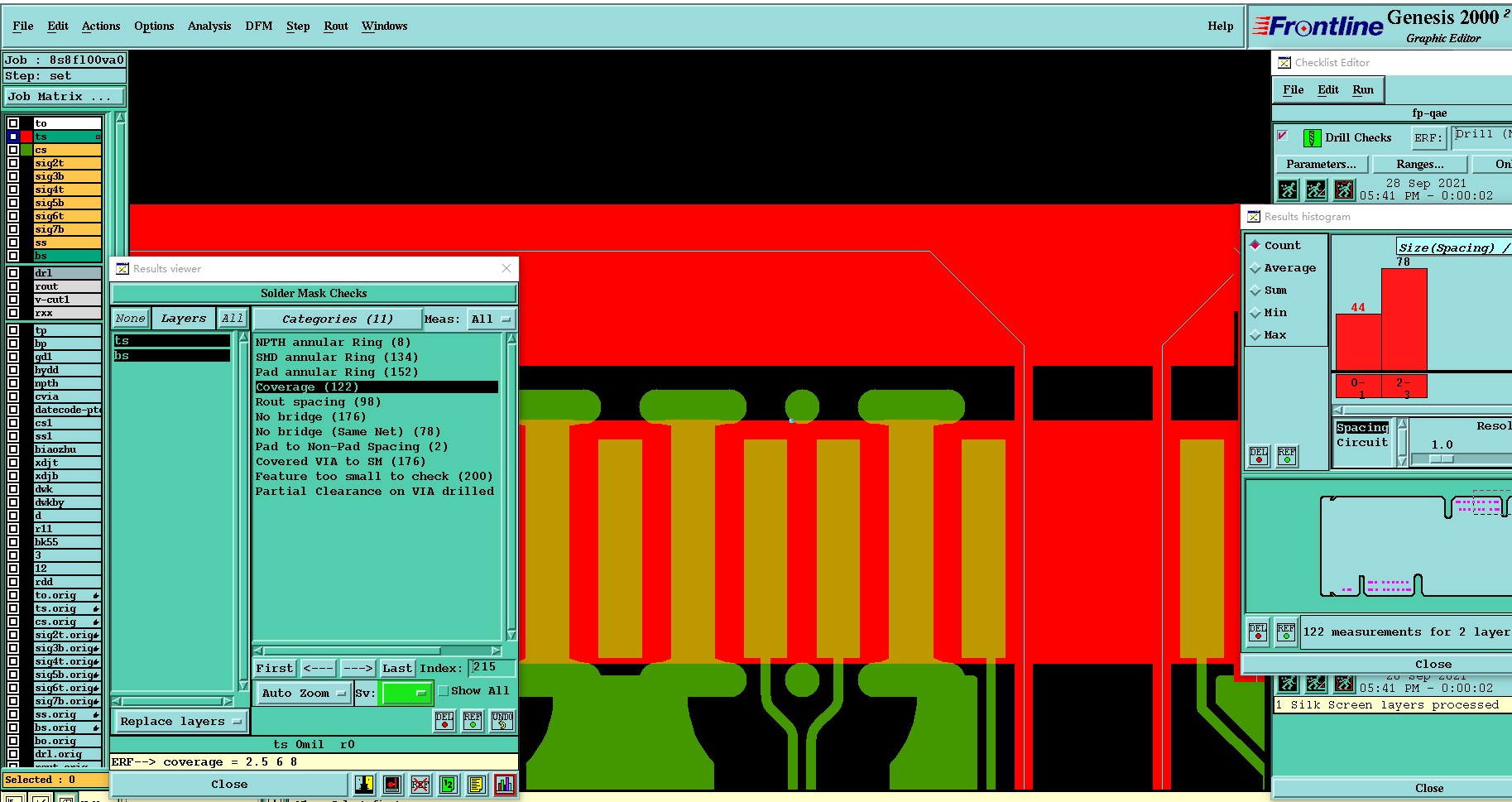Open the green Sv severity dropdown
Image resolution: width=1512 pixels, height=802 pixels.
click(406, 694)
